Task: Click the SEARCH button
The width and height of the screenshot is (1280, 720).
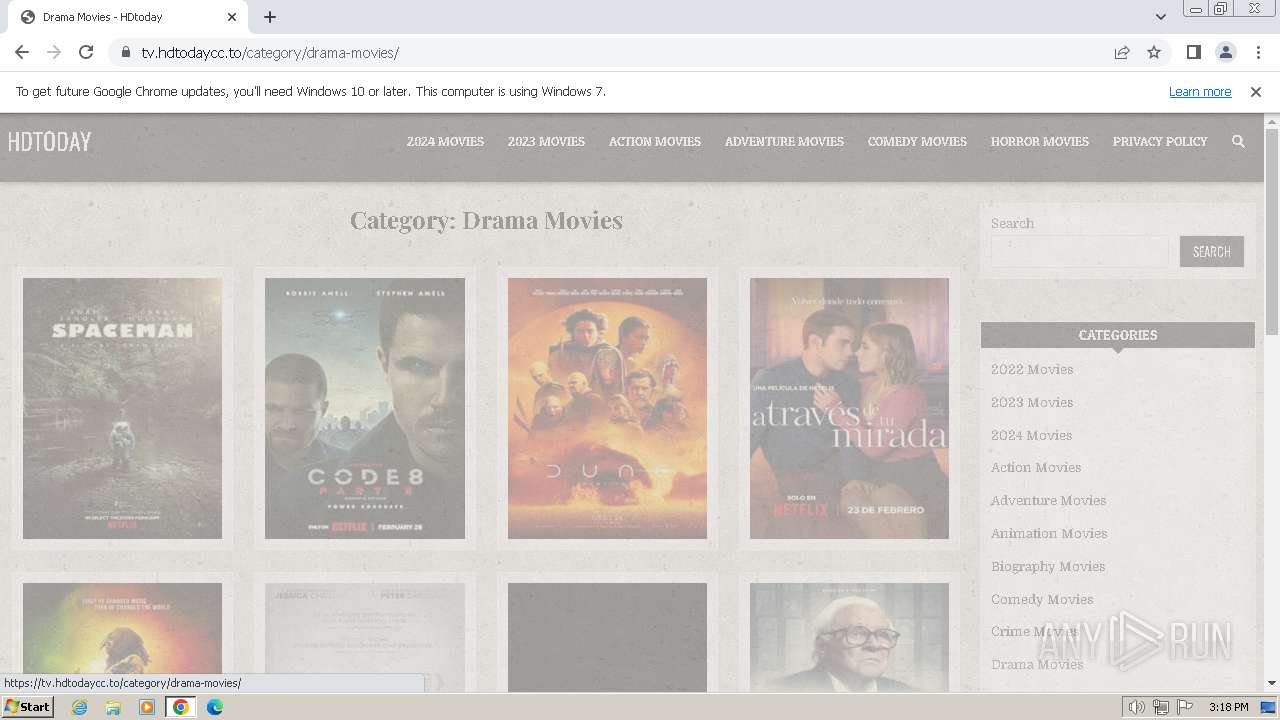Action: tap(1212, 252)
